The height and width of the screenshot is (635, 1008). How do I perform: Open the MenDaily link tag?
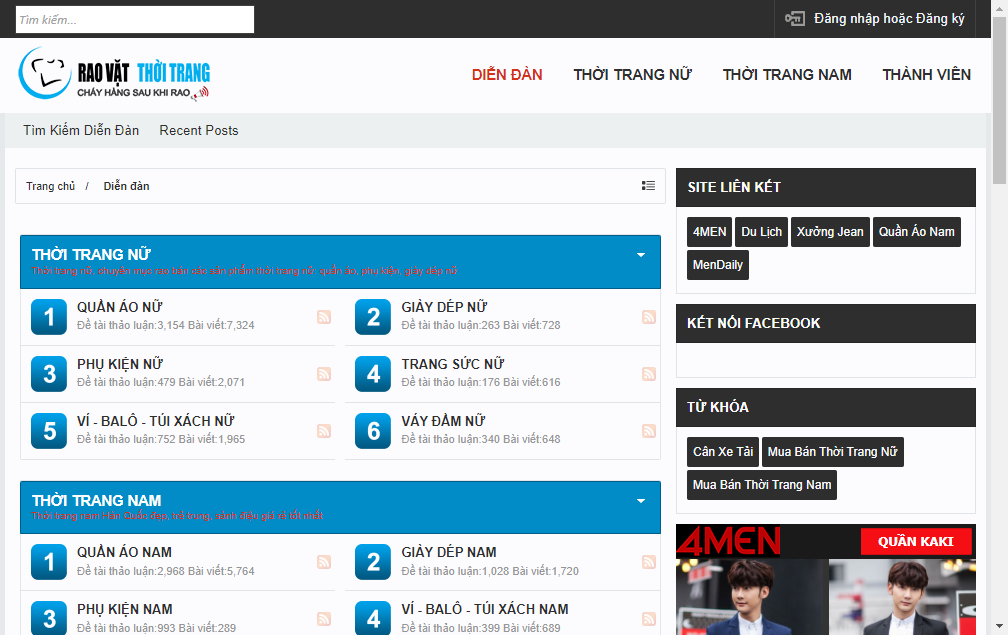[718, 265]
